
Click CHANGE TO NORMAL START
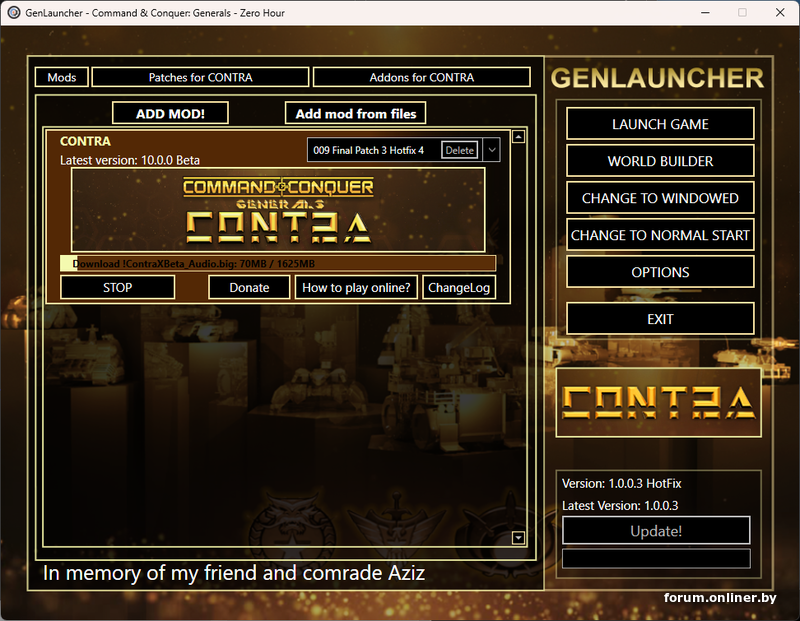[x=660, y=235]
